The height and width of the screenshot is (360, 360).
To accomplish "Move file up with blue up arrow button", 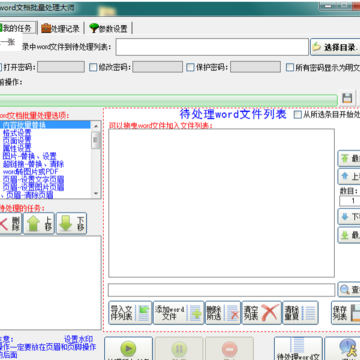I will [x=349, y=176].
